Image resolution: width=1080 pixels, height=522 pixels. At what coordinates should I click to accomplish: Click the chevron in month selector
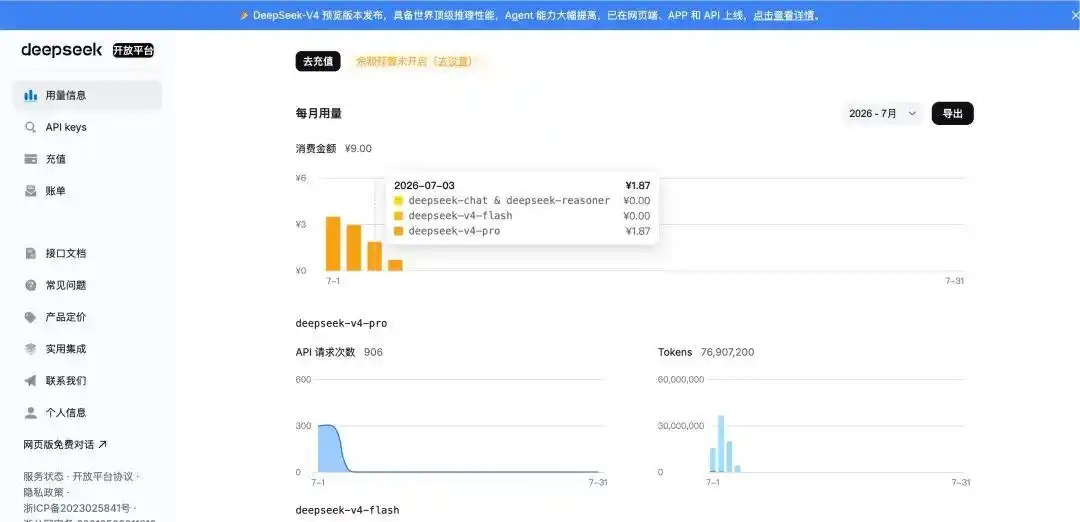(913, 114)
